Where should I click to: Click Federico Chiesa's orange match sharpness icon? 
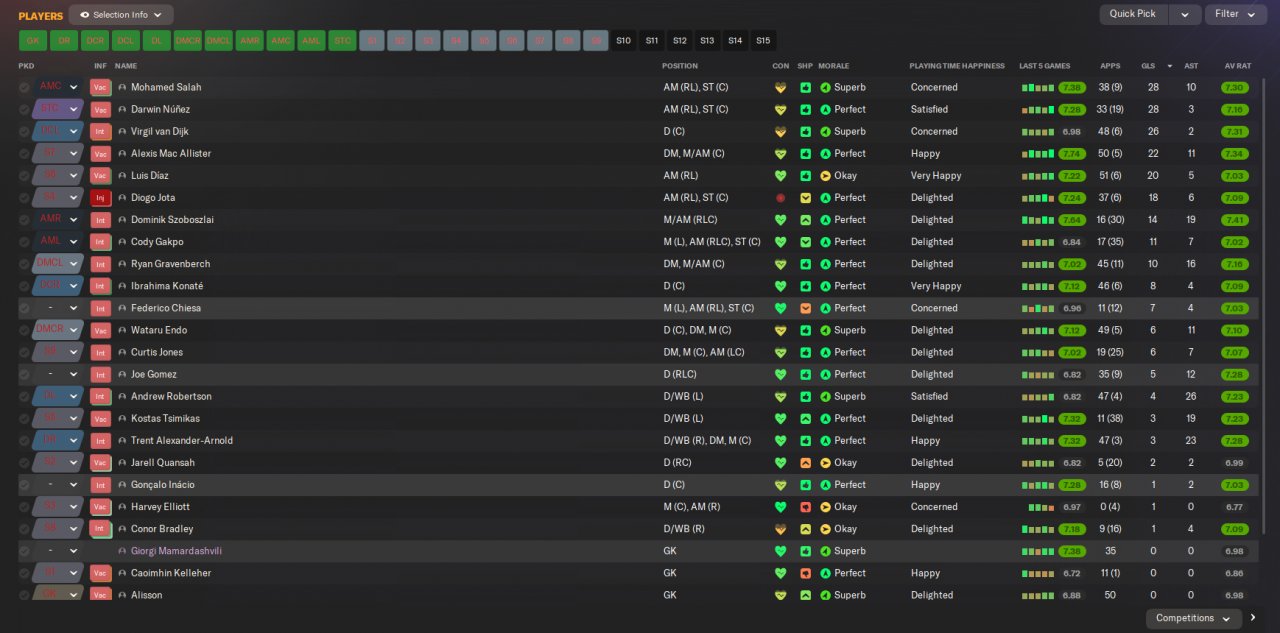[x=806, y=308]
